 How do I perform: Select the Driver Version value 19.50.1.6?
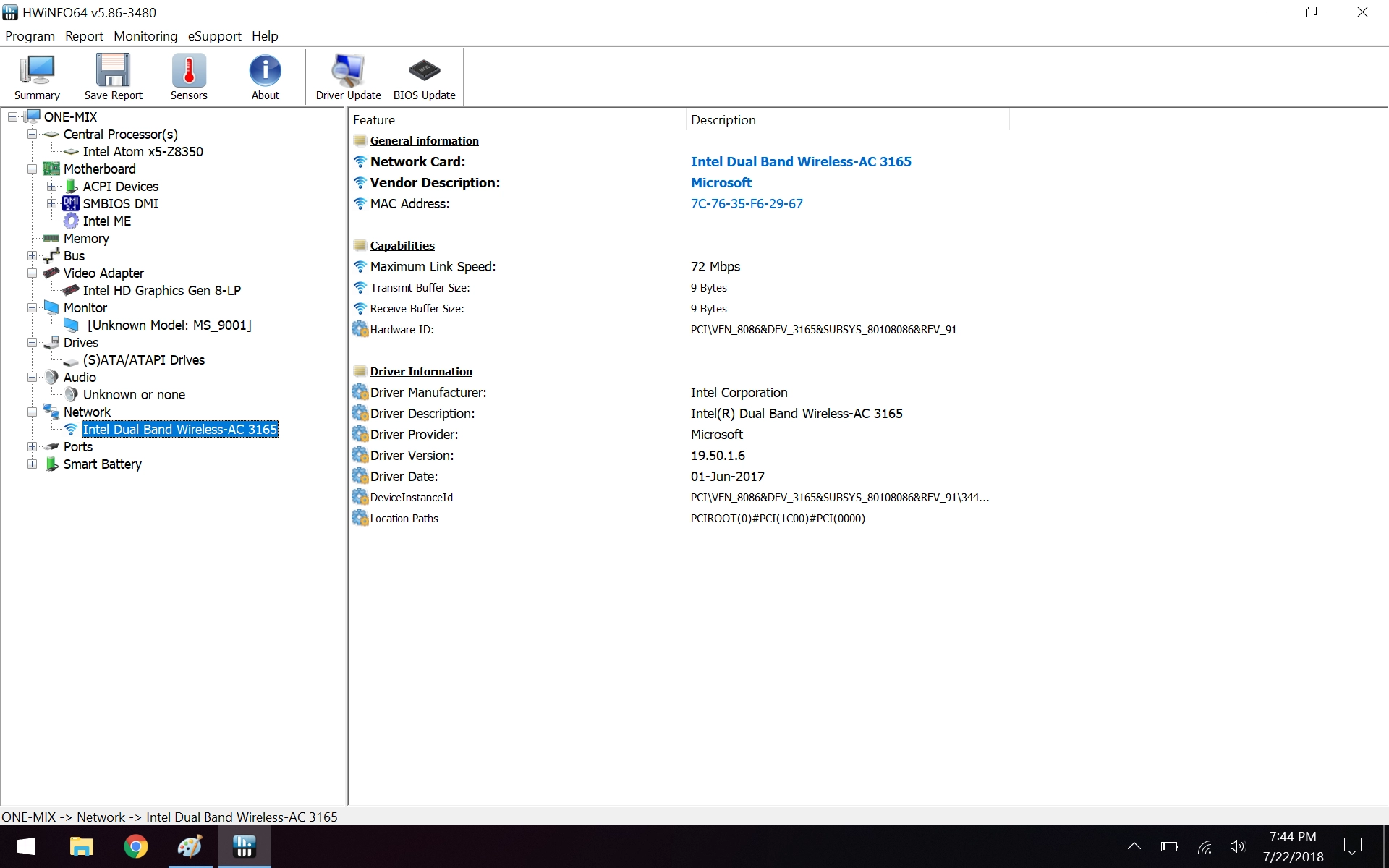[x=718, y=456]
